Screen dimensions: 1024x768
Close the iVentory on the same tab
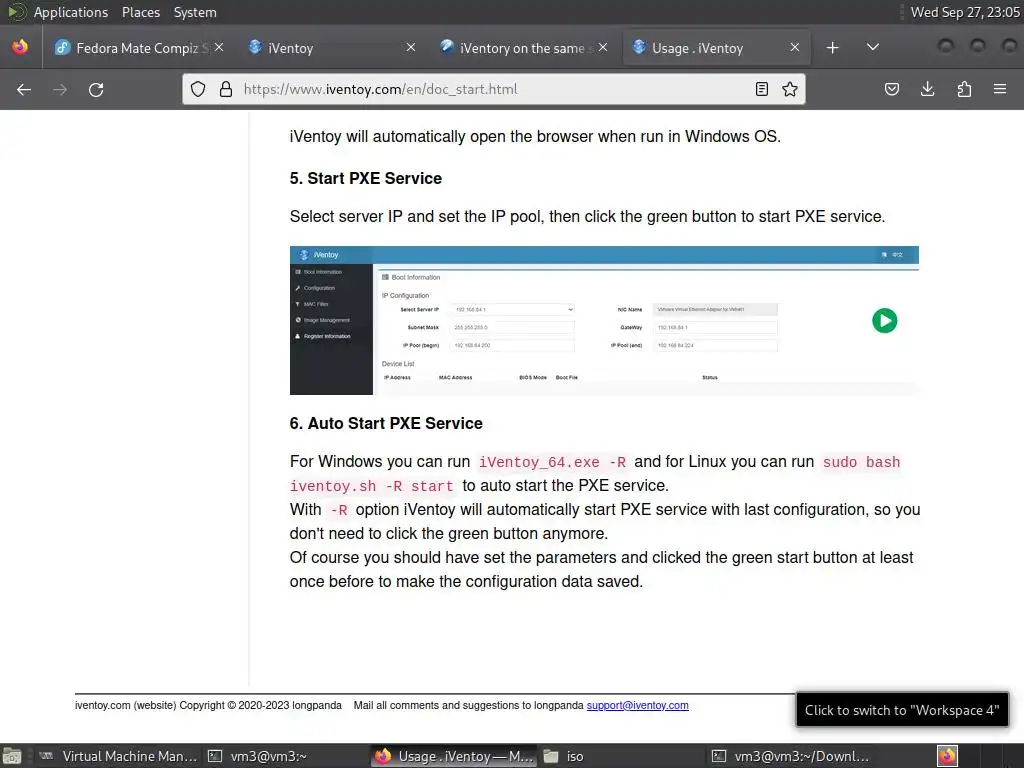coord(603,47)
